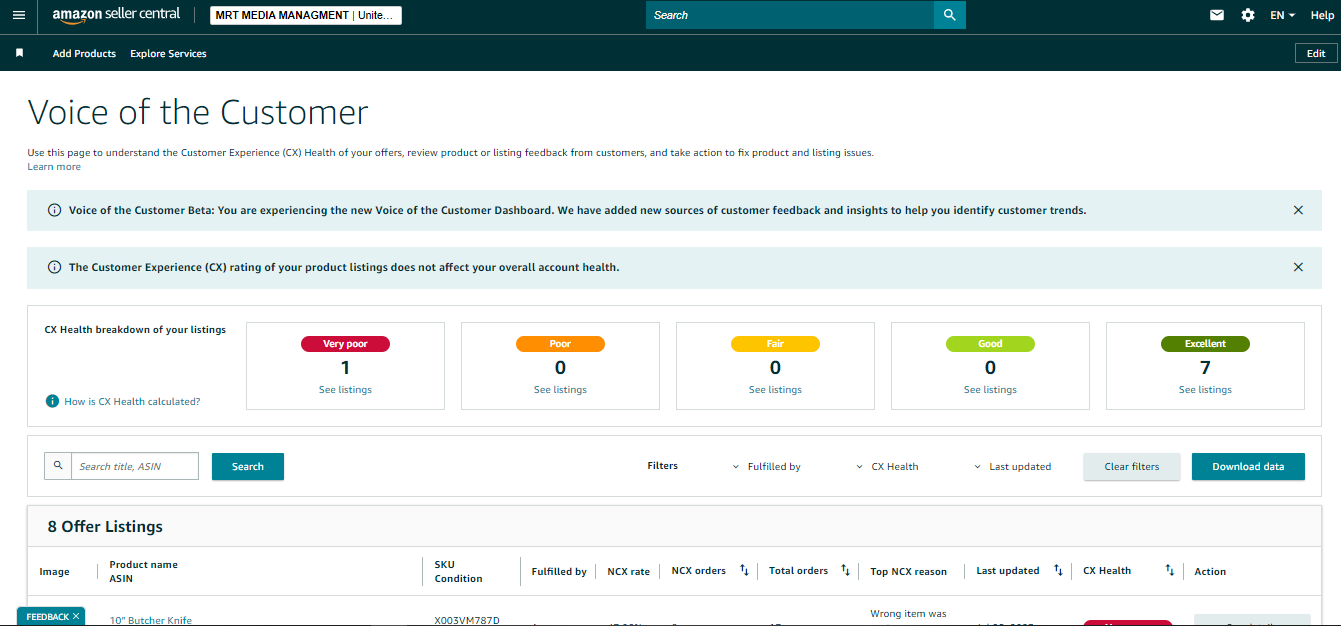Click the Image column header

click(54, 571)
